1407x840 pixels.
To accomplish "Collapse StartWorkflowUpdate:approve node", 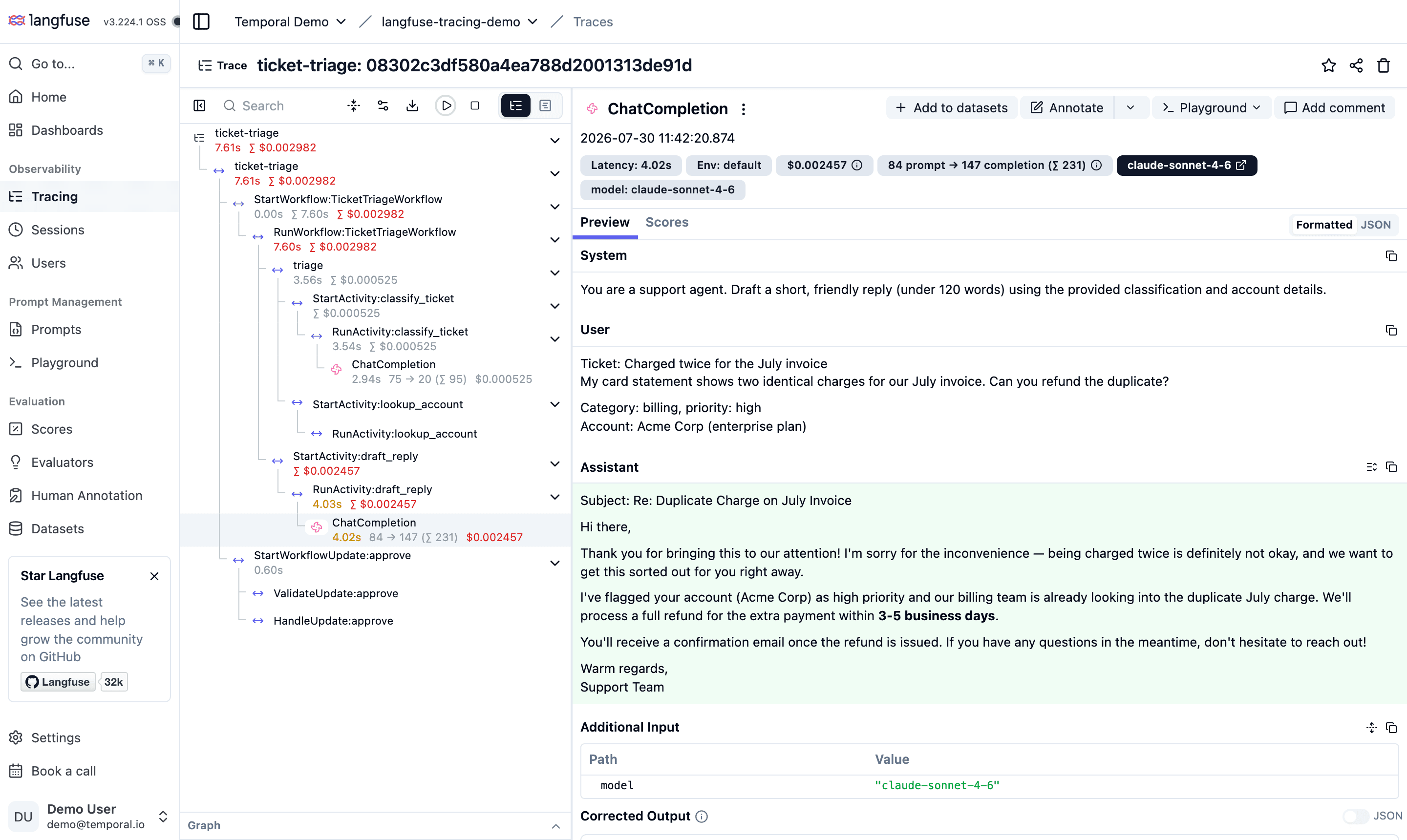I will pyautogui.click(x=555, y=563).
